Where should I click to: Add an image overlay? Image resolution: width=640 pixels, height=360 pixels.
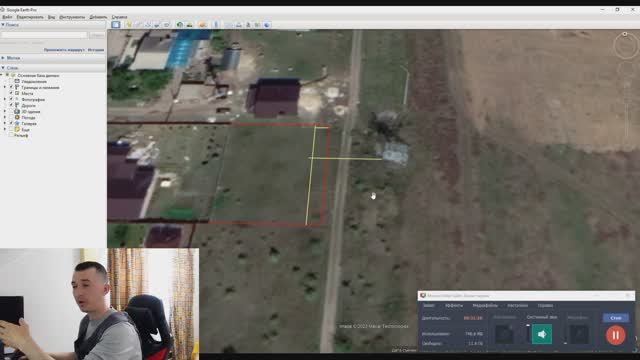tap(157, 25)
